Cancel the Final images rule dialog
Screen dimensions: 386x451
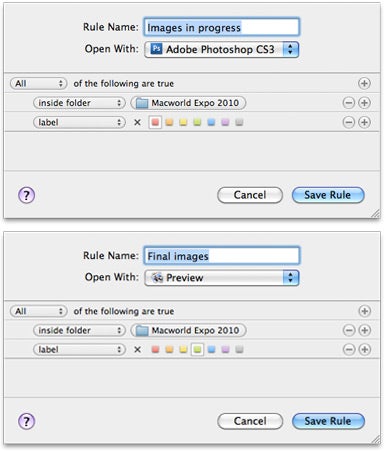pyautogui.click(x=250, y=421)
